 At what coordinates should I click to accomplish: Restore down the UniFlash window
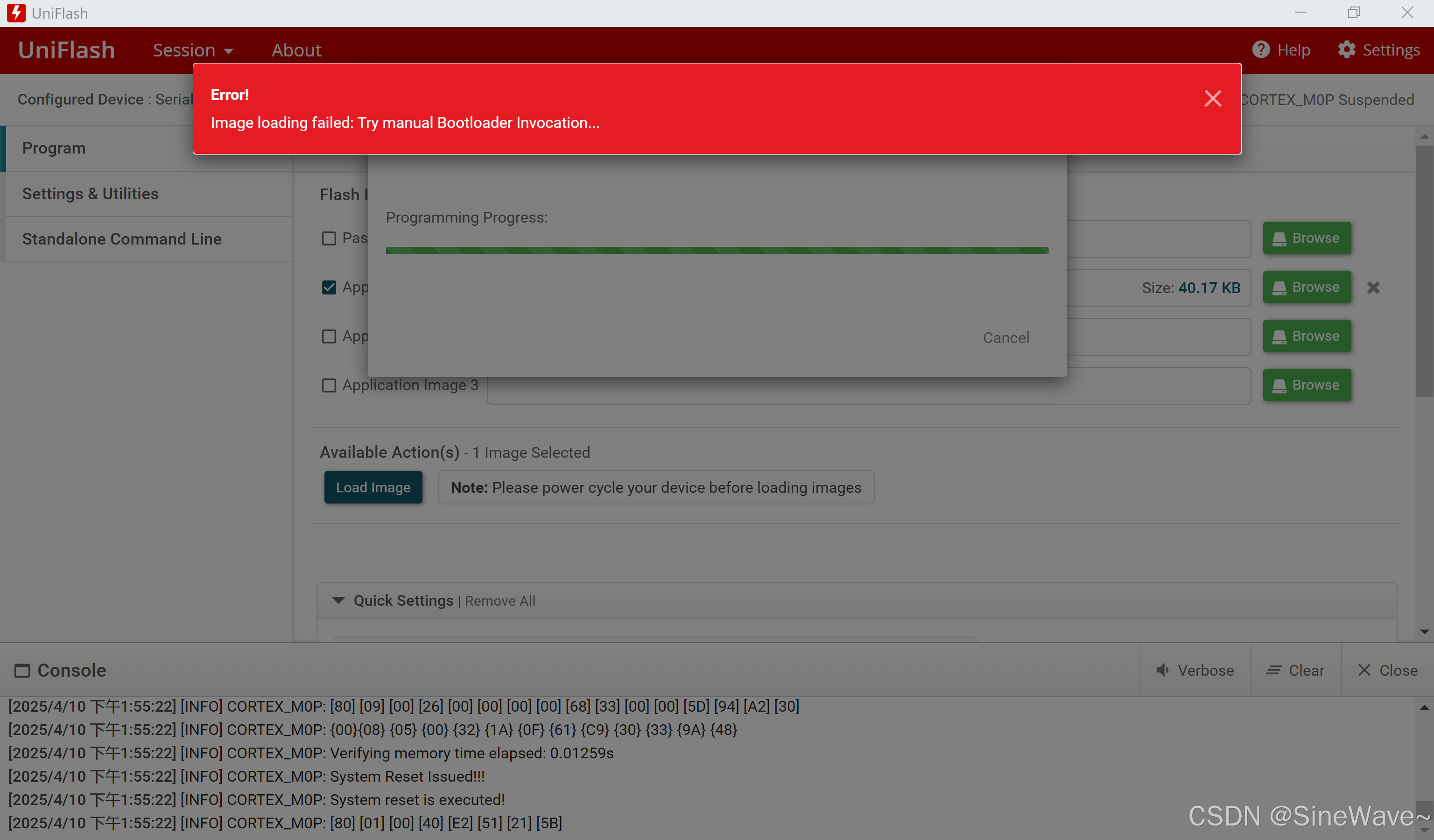click(1354, 13)
